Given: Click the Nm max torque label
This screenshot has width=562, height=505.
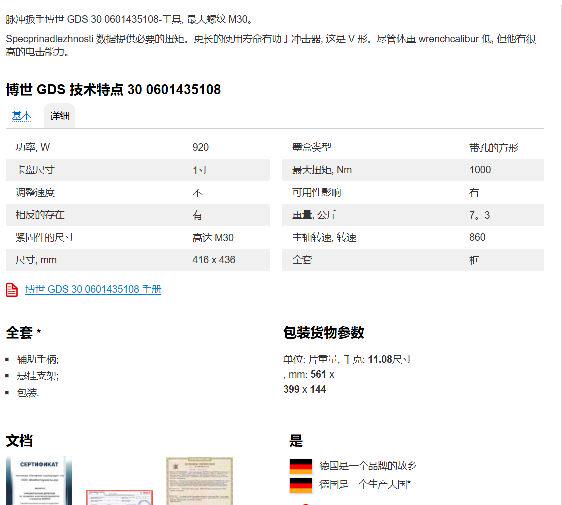Looking at the screenshot, I should [322, 170].
